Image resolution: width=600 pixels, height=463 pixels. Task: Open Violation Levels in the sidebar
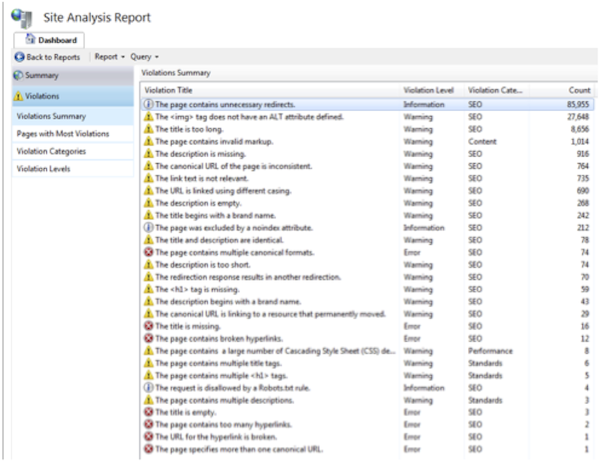pyautogui.click(x=73, y=169)
